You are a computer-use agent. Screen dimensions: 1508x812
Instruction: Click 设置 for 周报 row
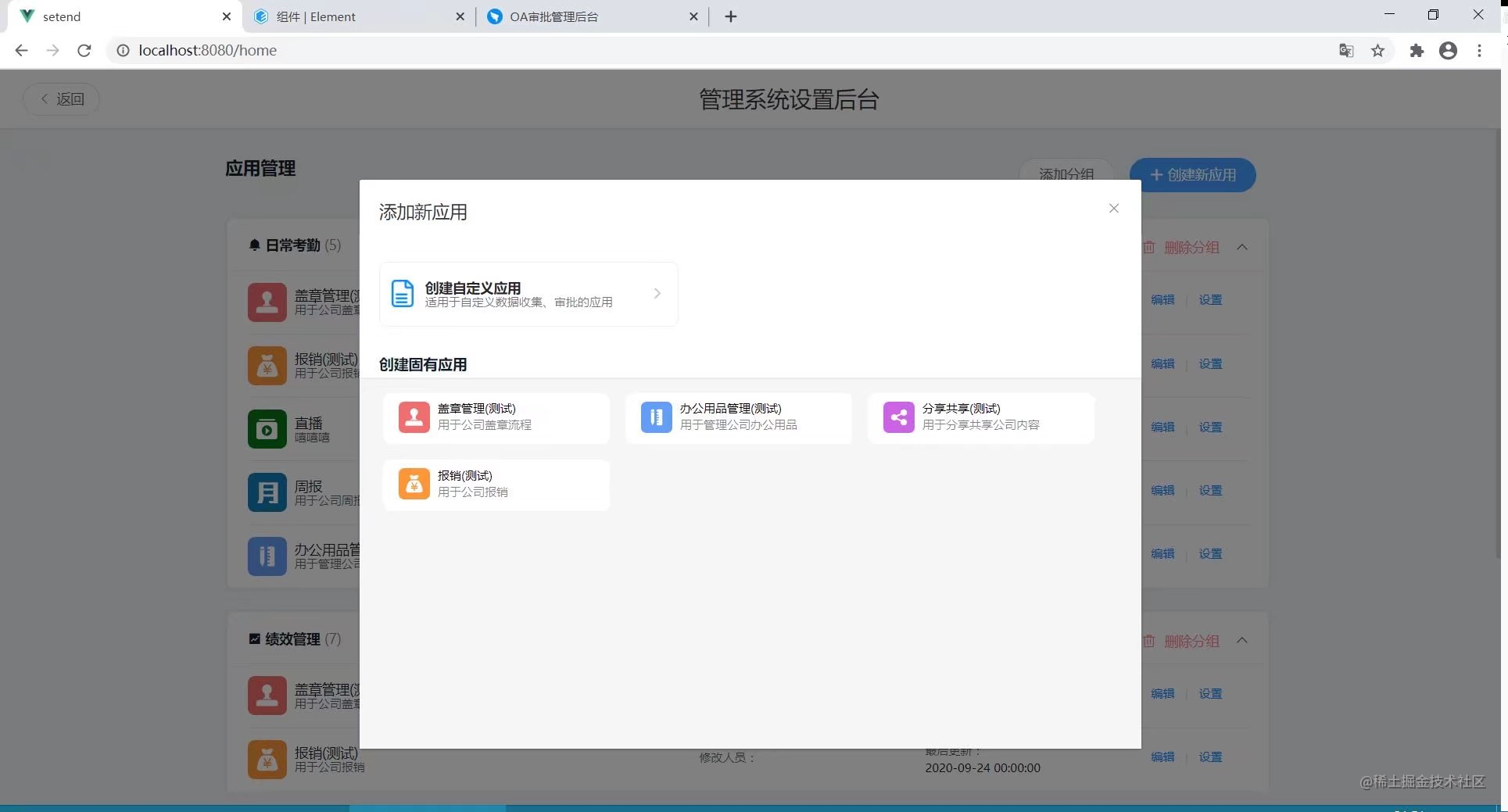(1210, 491)
